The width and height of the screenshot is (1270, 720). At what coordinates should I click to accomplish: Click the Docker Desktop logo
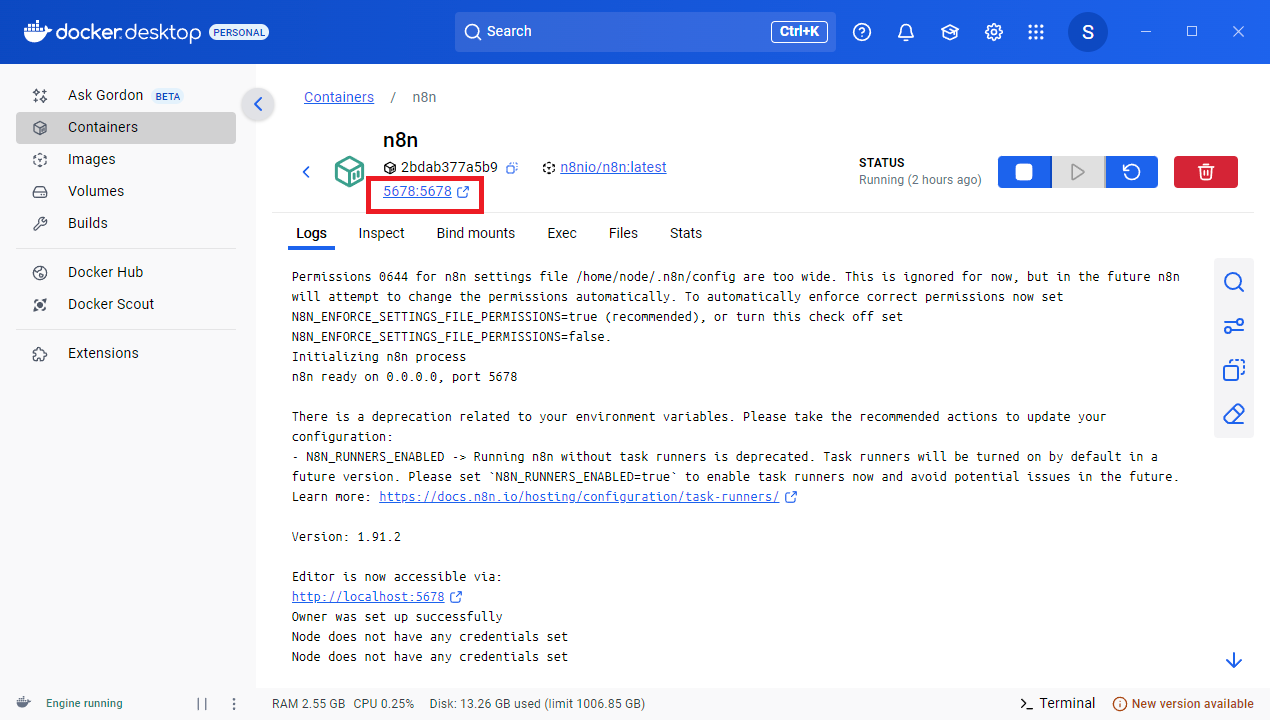[x=112, y=32]
